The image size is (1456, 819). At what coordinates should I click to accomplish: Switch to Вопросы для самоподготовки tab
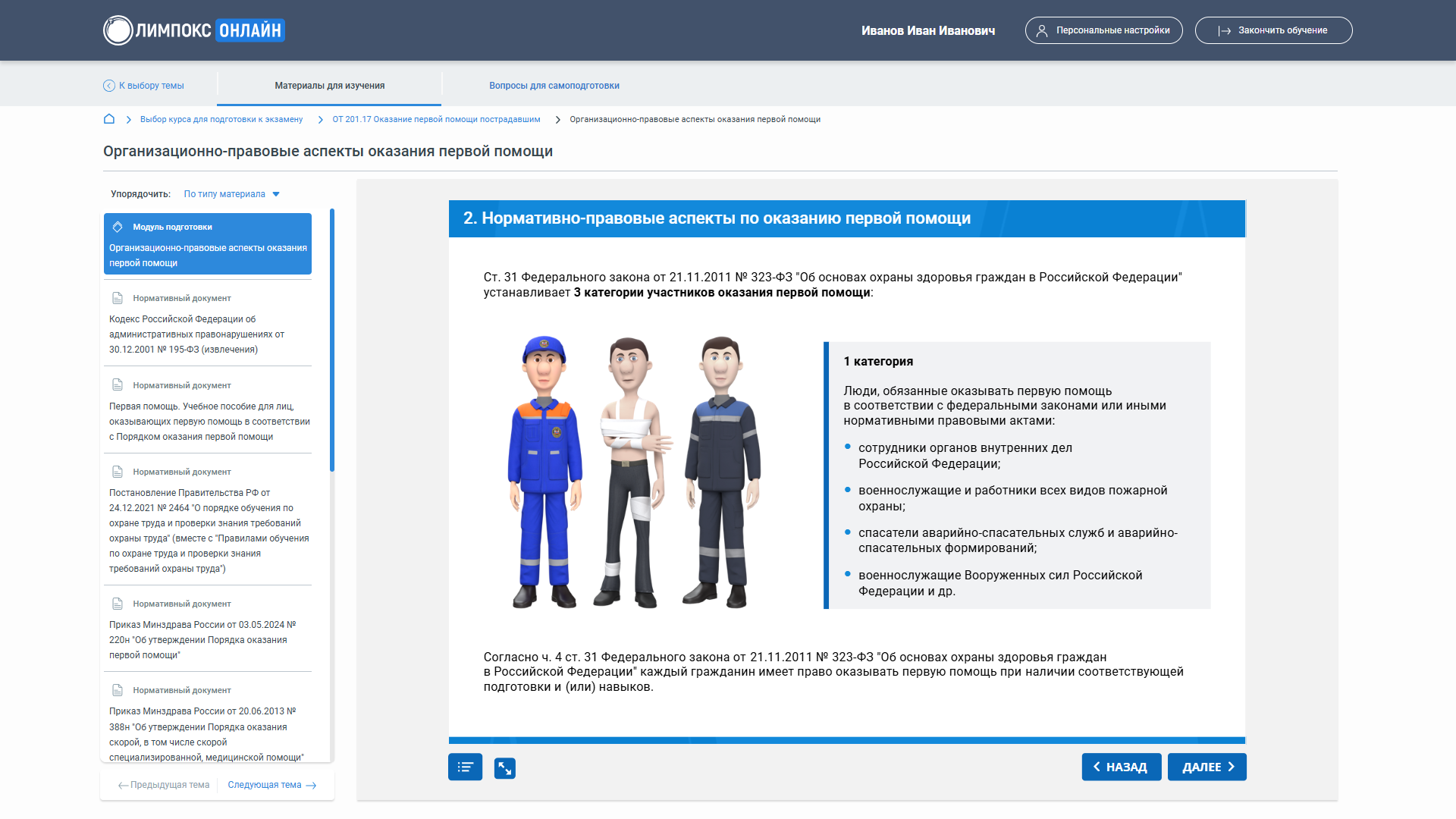point(554,86)
